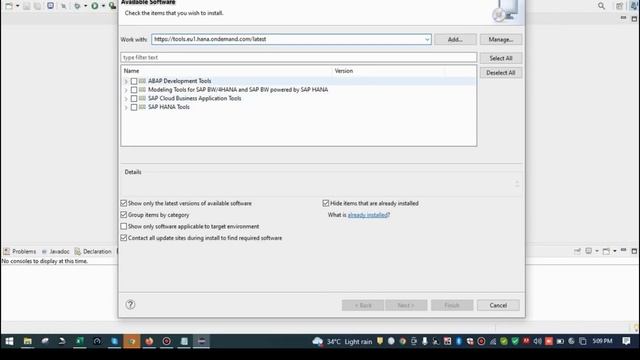Open the Work with URL dropdown arrow

tap(427, 40)
